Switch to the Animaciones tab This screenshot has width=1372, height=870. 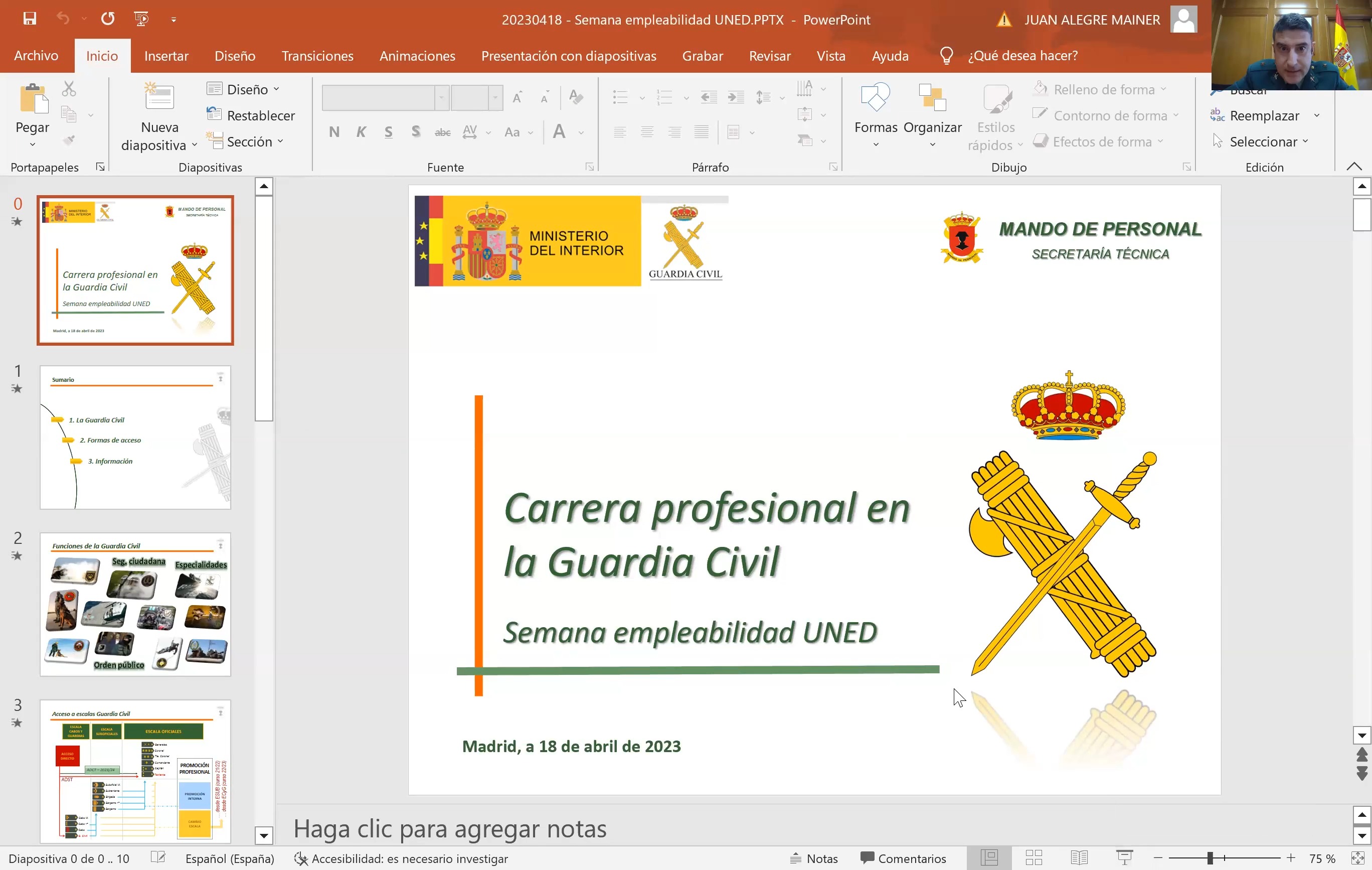click(x=417, y=55)
